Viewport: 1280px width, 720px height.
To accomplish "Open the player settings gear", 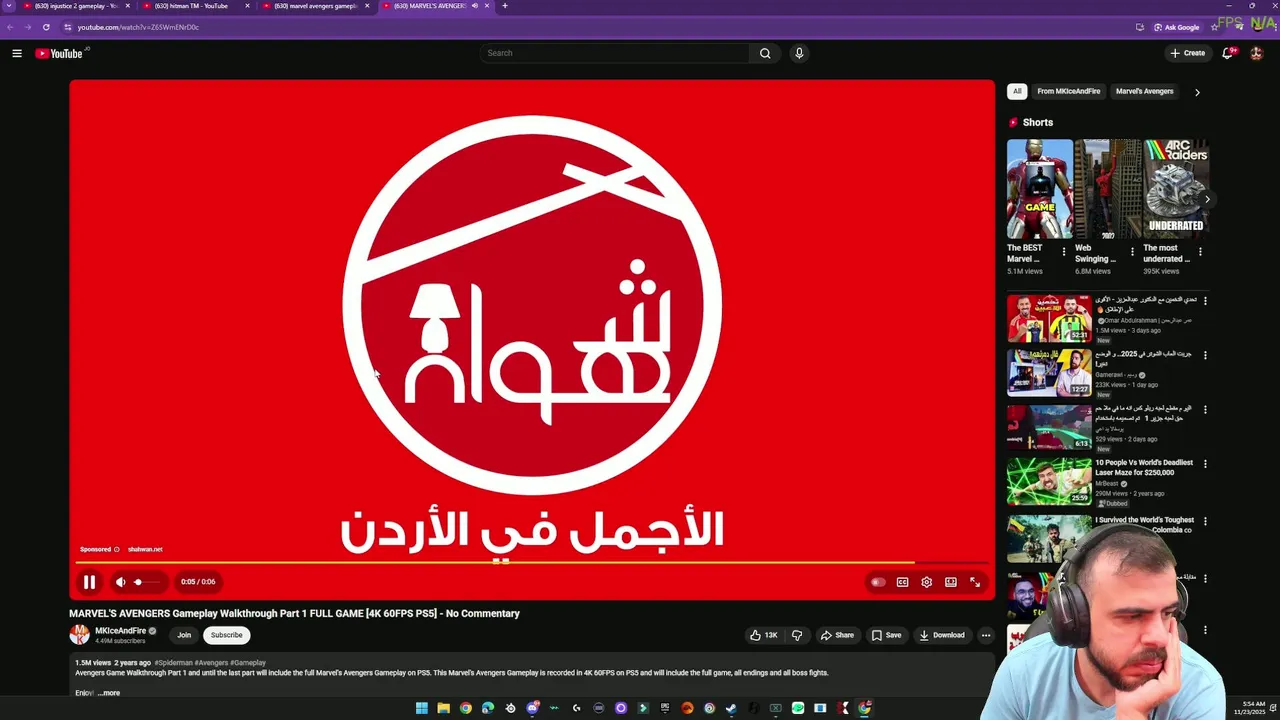I will [x=926, y=582].
